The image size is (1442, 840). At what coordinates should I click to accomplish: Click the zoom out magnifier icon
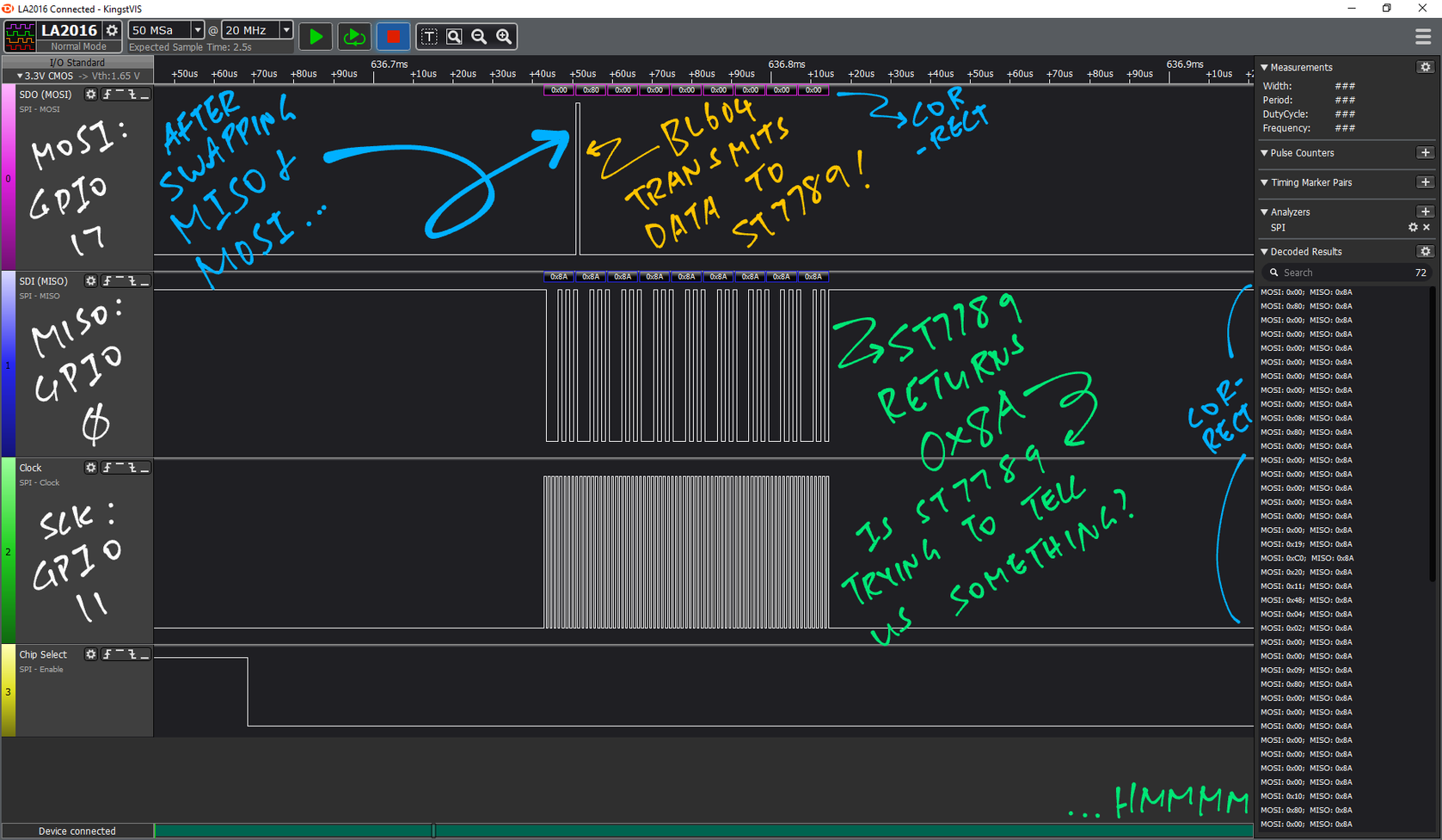point(479,37)
